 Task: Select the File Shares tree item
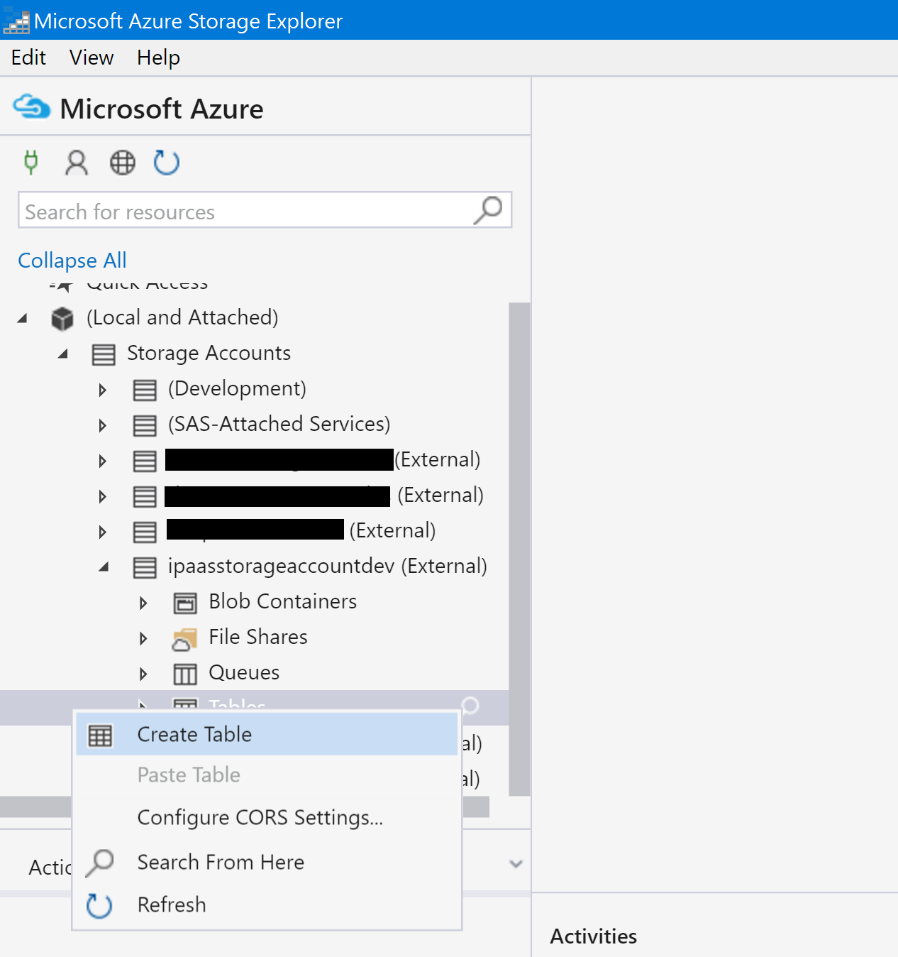pos(258,637)
